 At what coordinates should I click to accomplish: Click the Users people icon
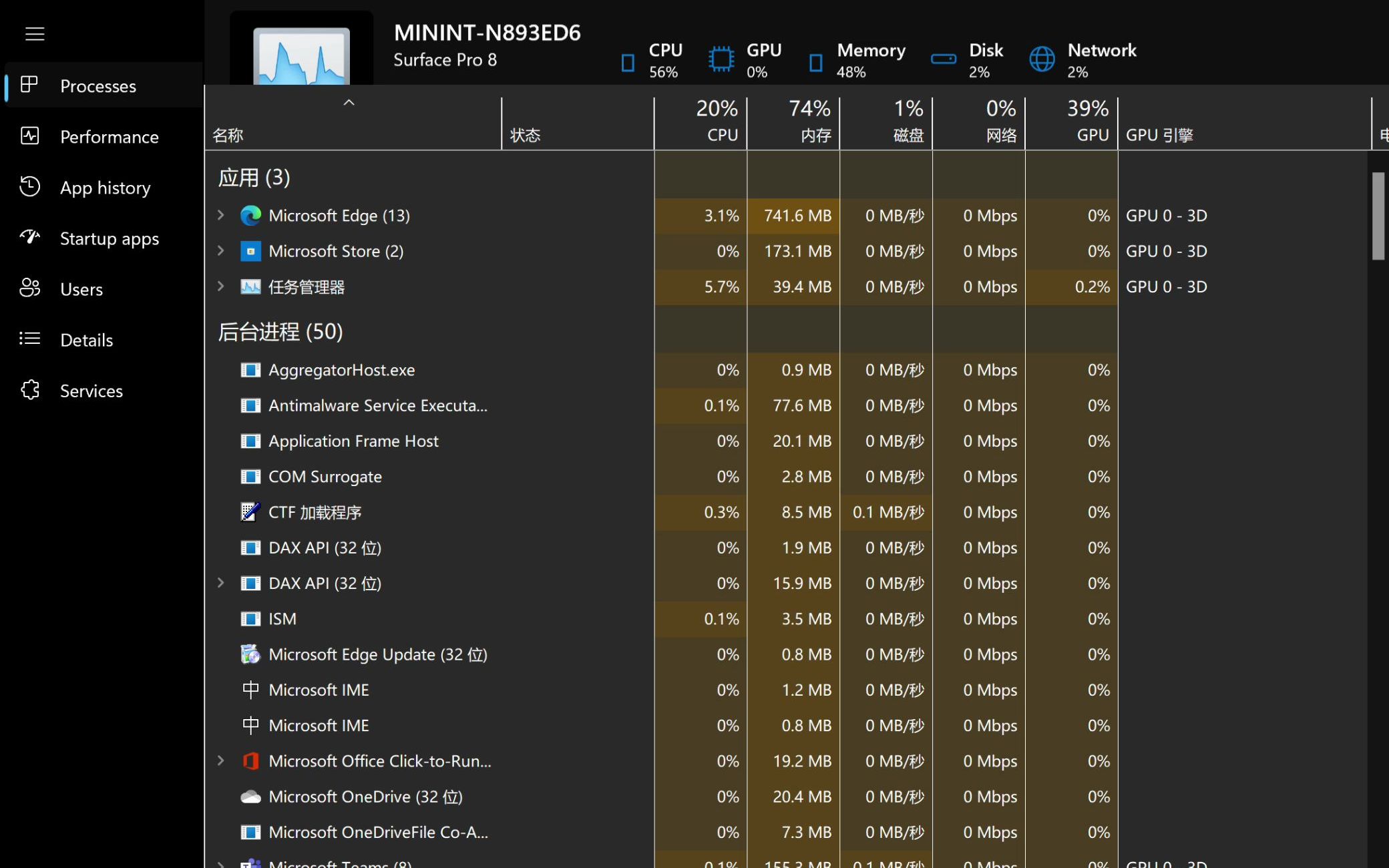click(x=30, y=288)
